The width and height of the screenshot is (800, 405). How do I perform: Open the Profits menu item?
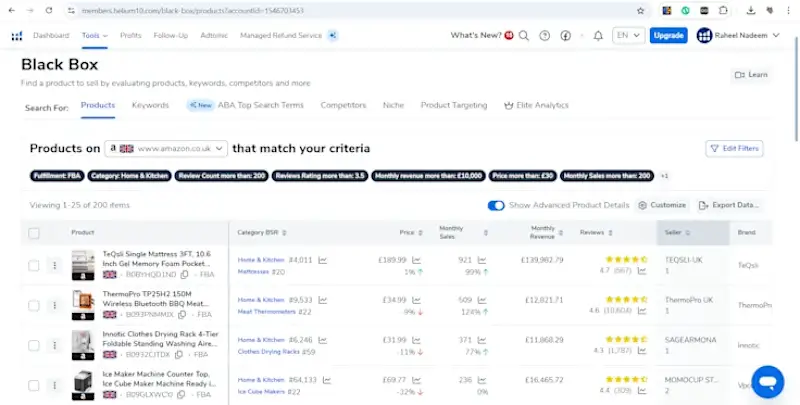click(x=131, y=36)
